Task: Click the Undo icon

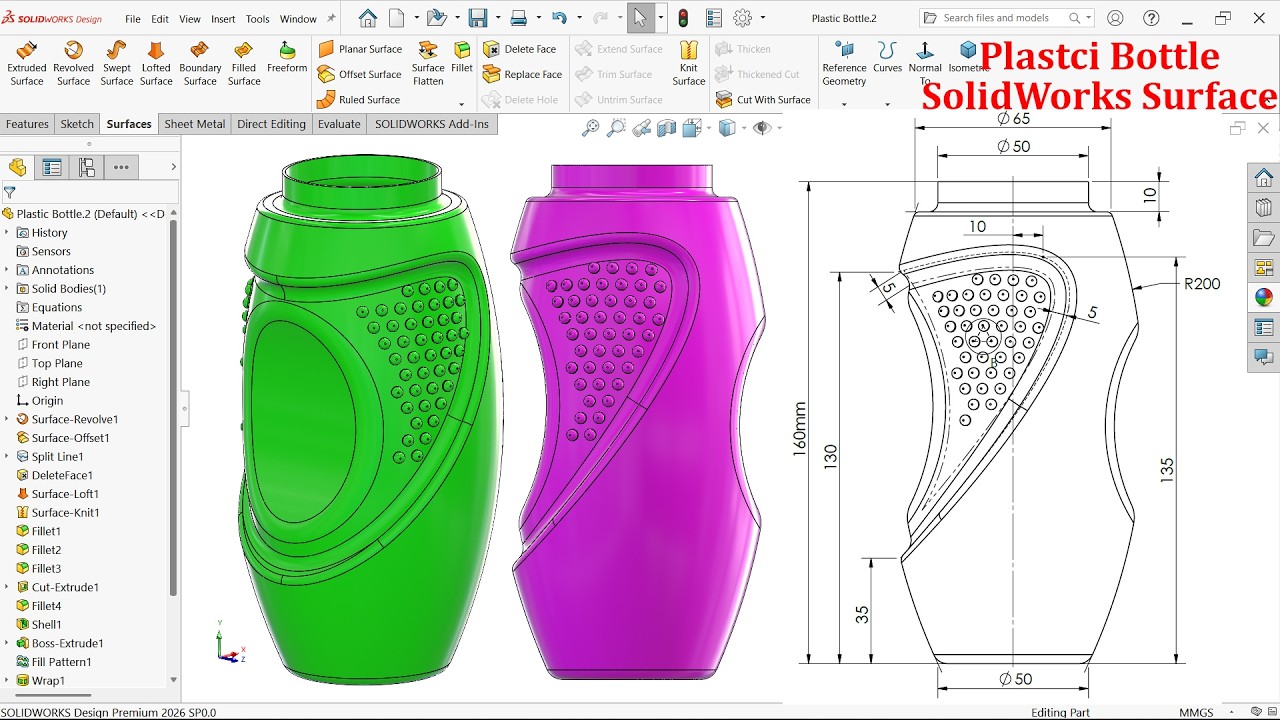Action: tap(559, 18)
